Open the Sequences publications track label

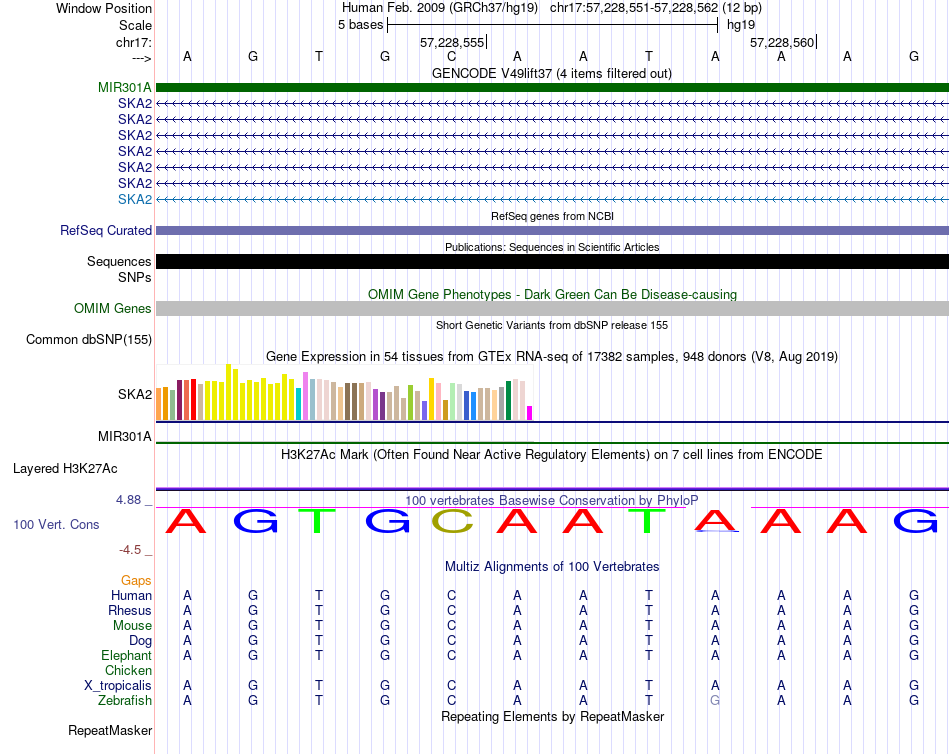point(119,261)
